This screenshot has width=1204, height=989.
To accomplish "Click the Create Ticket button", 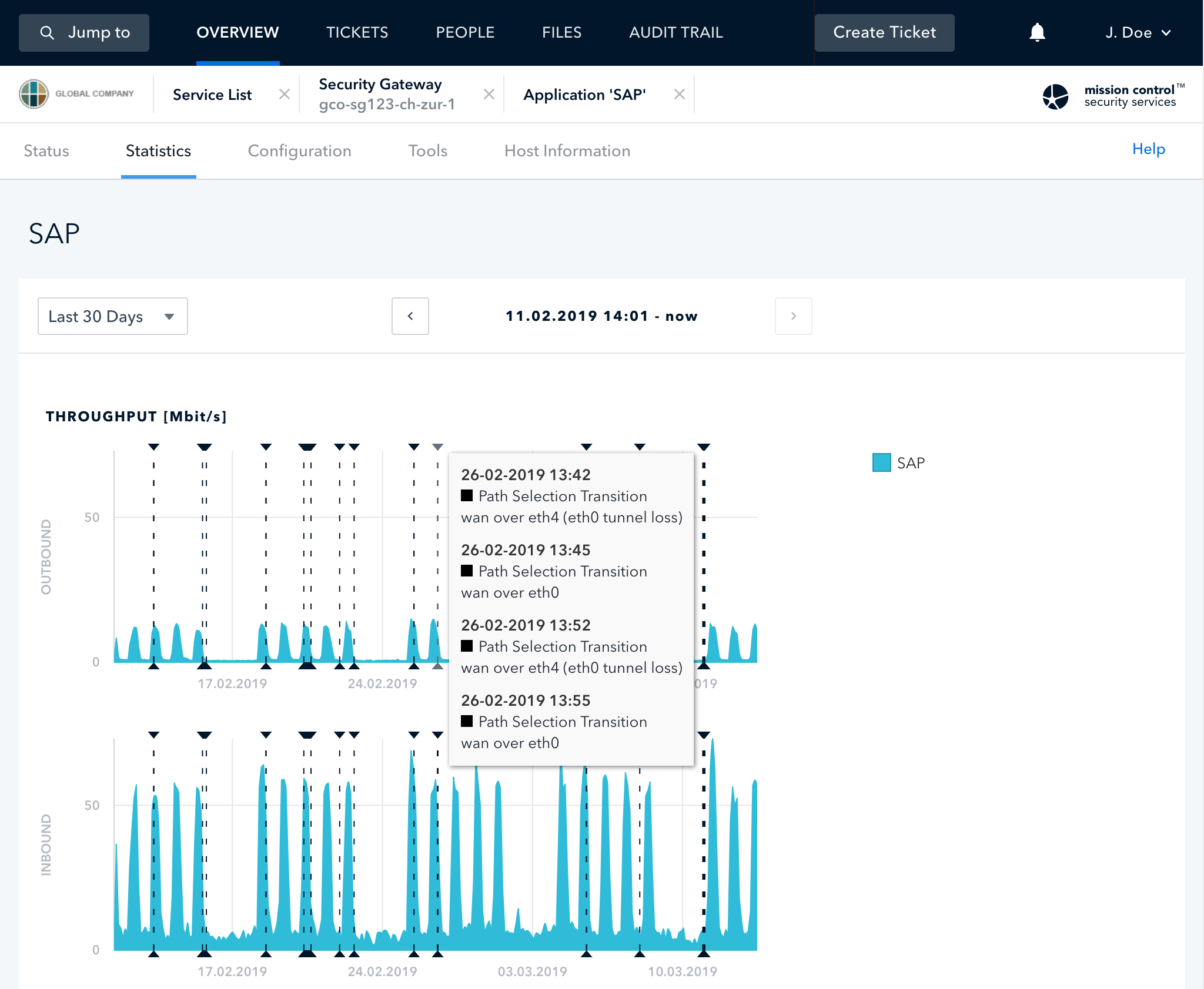I will 884,33.
